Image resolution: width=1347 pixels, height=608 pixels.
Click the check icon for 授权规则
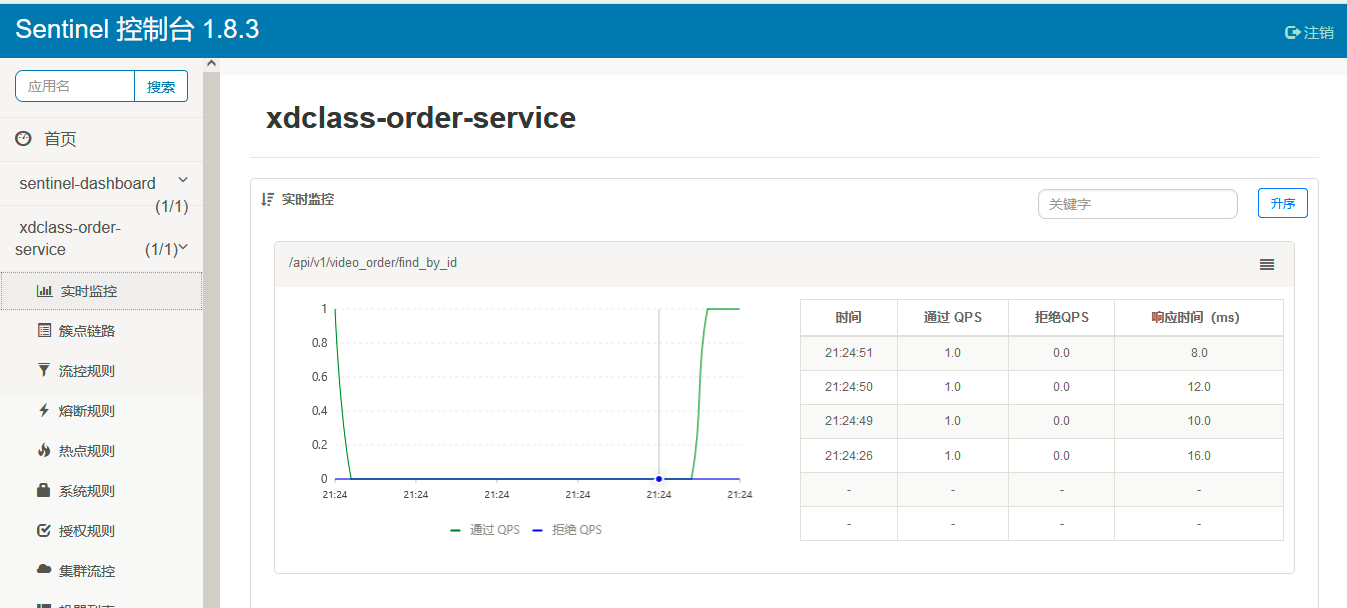coord(43,530)
